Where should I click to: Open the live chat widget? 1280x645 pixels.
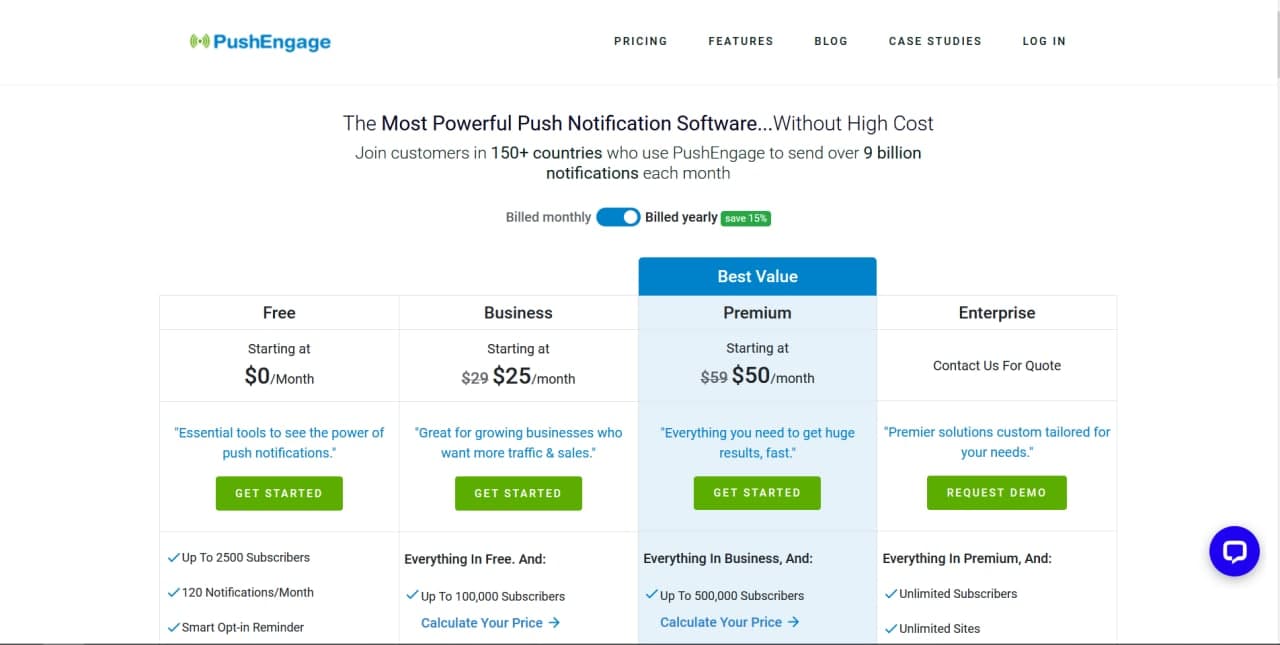(1234, 551)
